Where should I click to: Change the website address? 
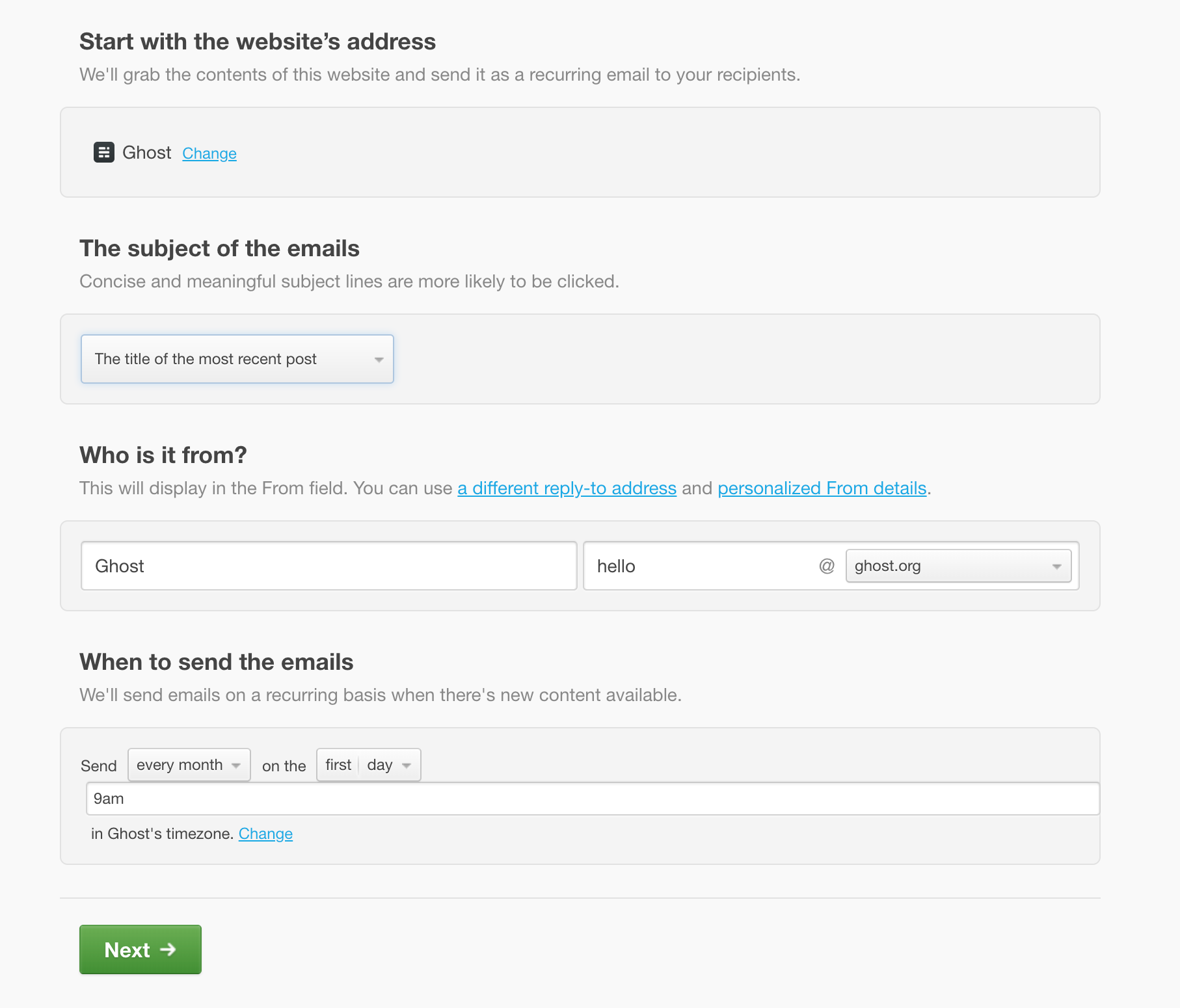tap(209, 153)
